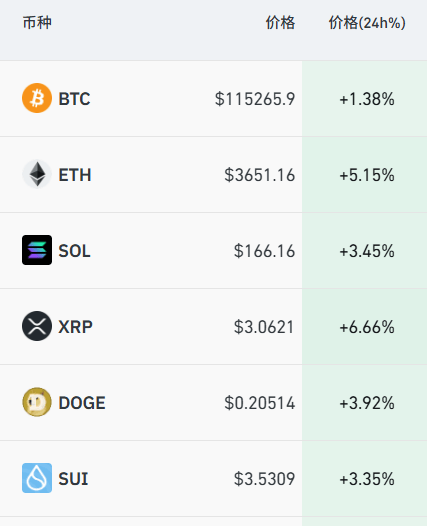Click SUI 24h change +3.35%
Viewport: 427px width, 526px height.
(367, 479)
